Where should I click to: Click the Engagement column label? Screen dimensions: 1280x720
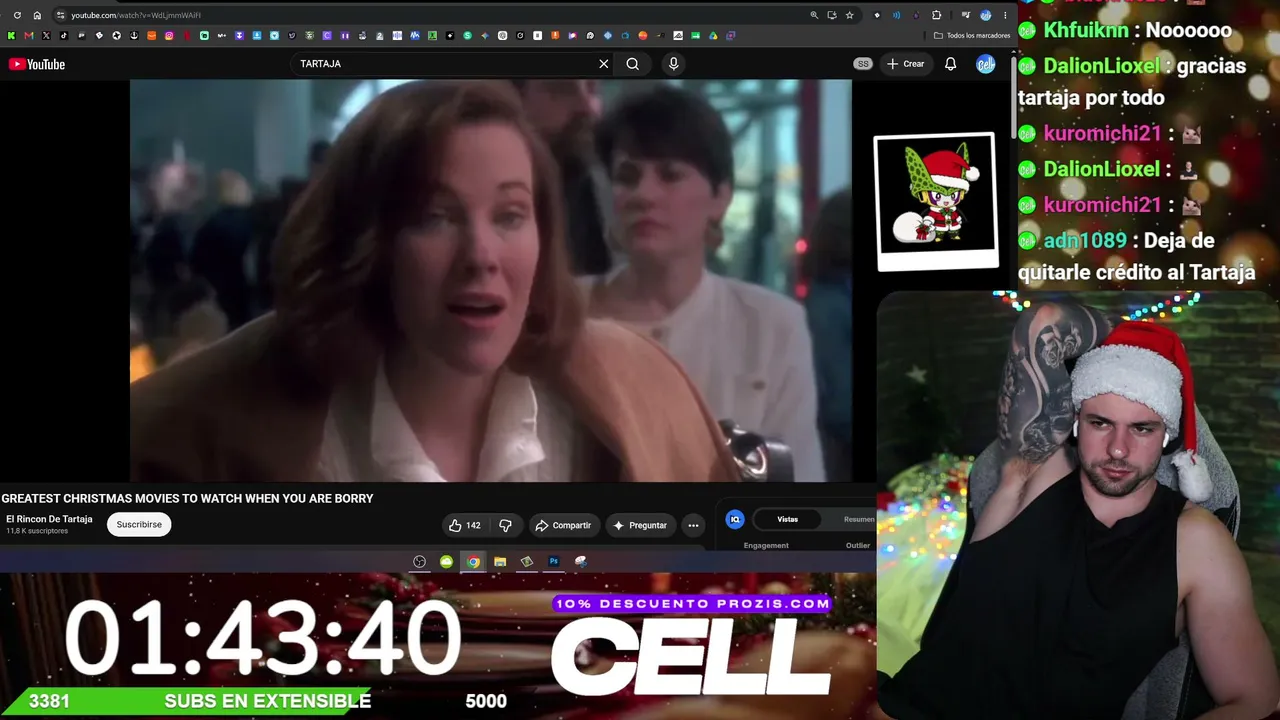766,545
